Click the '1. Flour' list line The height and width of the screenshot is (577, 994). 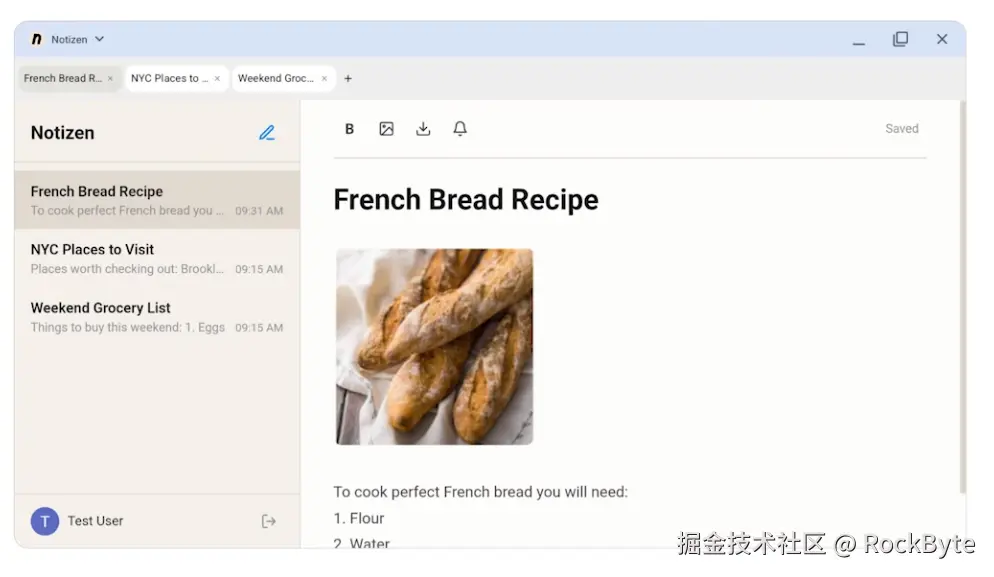coord(359,518)
